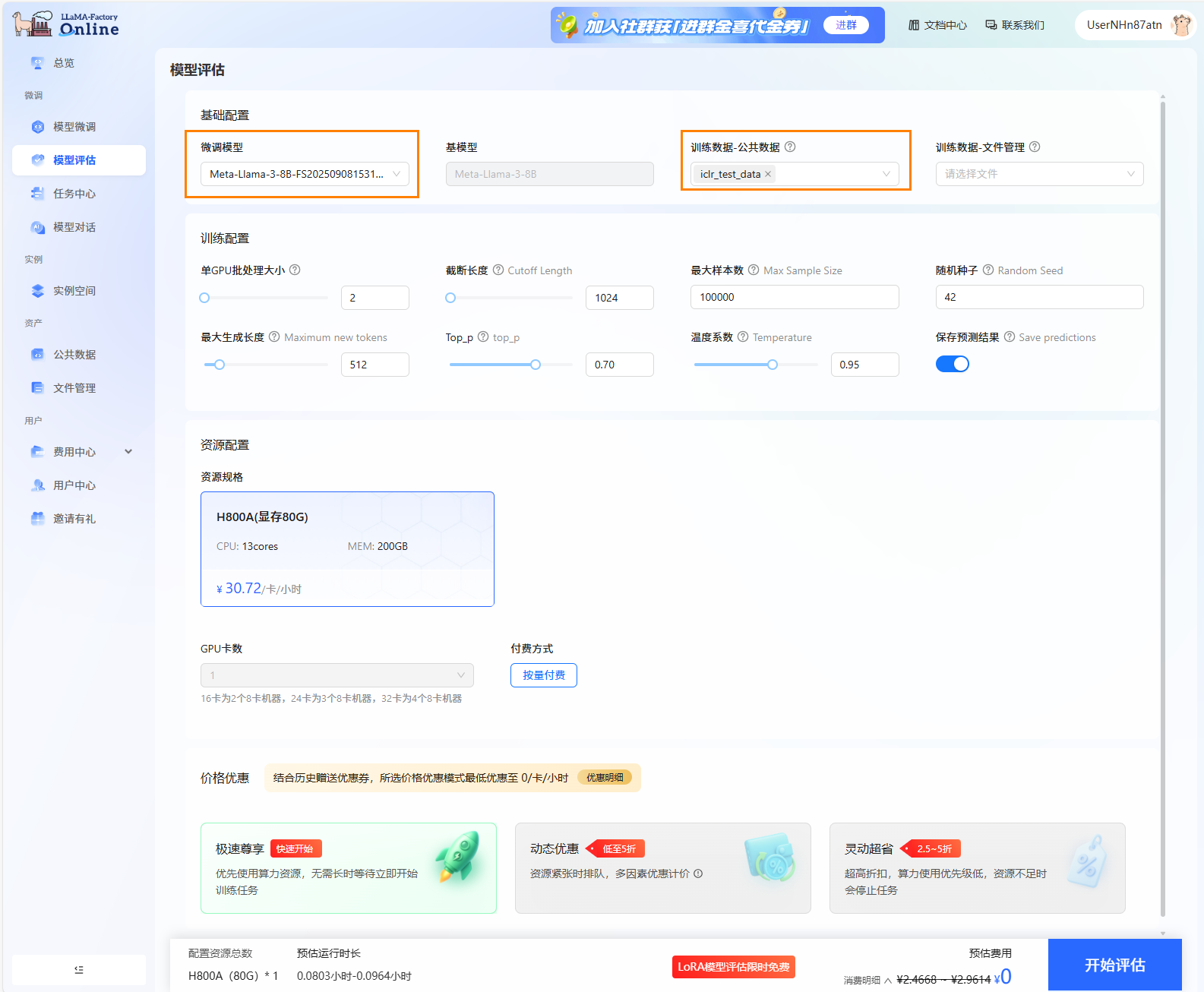Open the 微调模型 dropdown
The height and width of the screenshot is (992, 1204).
tap(305, 174)
